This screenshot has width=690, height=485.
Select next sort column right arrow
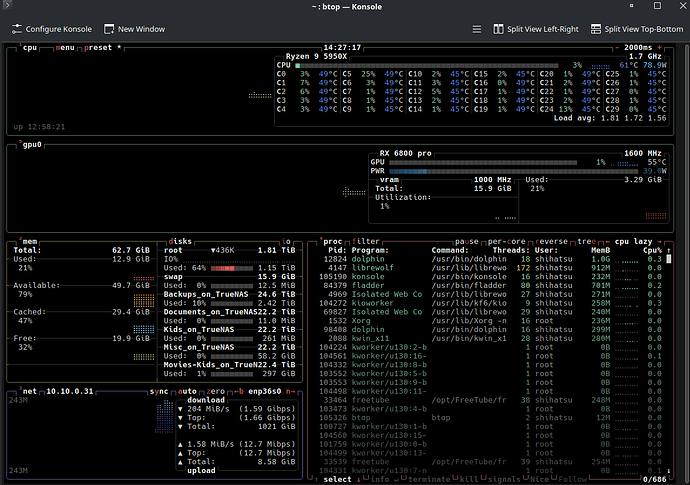(x=659, y=241)
